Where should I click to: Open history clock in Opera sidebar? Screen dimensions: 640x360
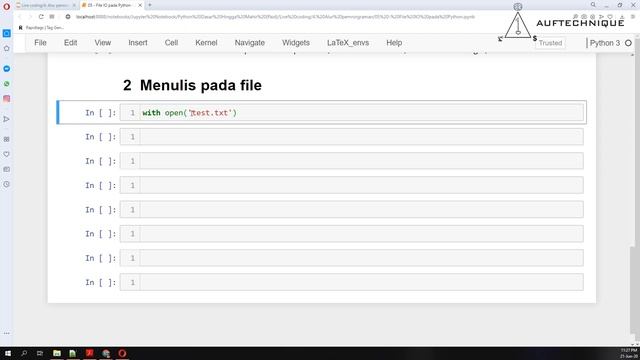[x=7, y=184]
